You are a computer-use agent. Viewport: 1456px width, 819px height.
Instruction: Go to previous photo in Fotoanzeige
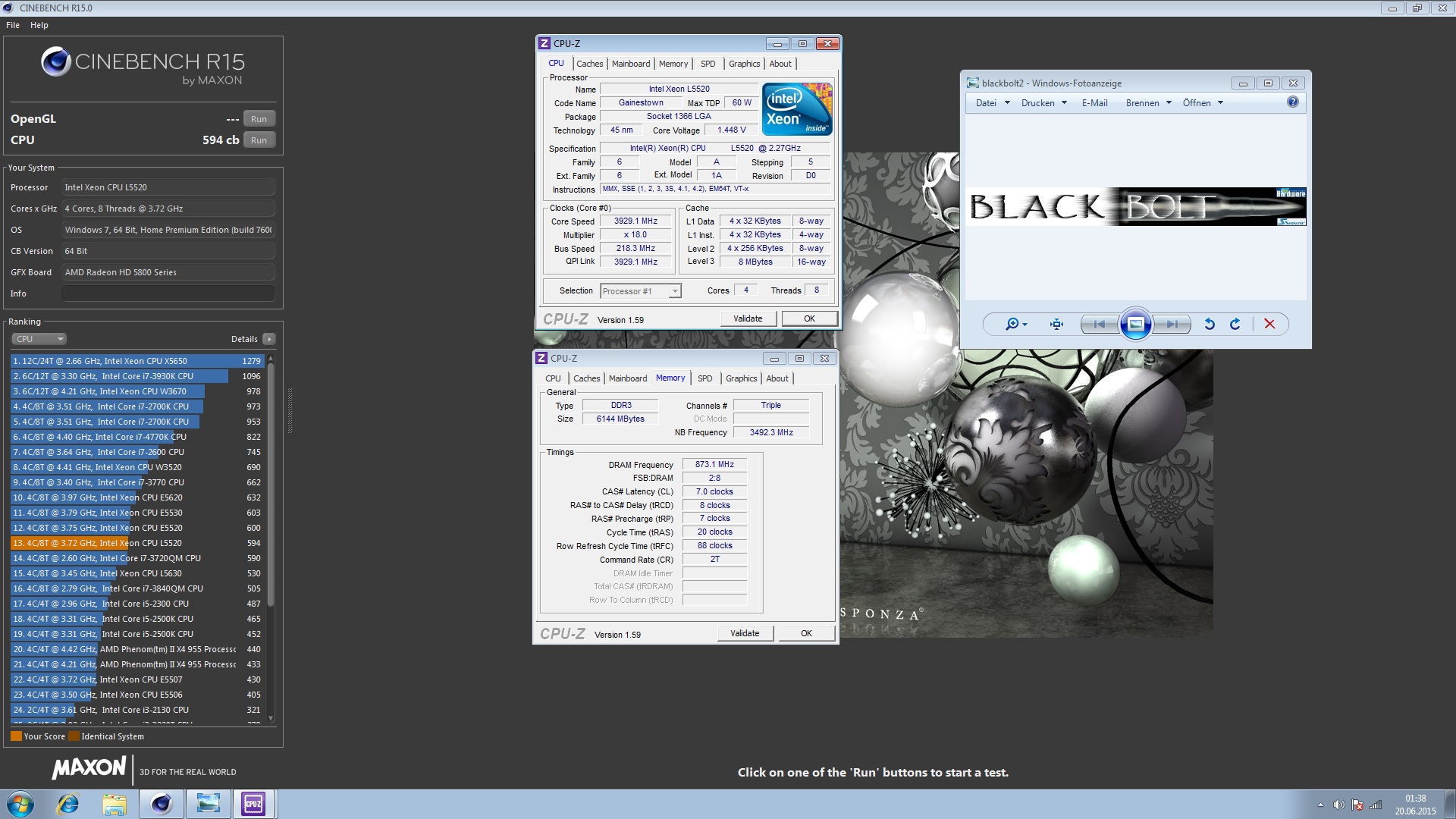[x=1099, y=325]
